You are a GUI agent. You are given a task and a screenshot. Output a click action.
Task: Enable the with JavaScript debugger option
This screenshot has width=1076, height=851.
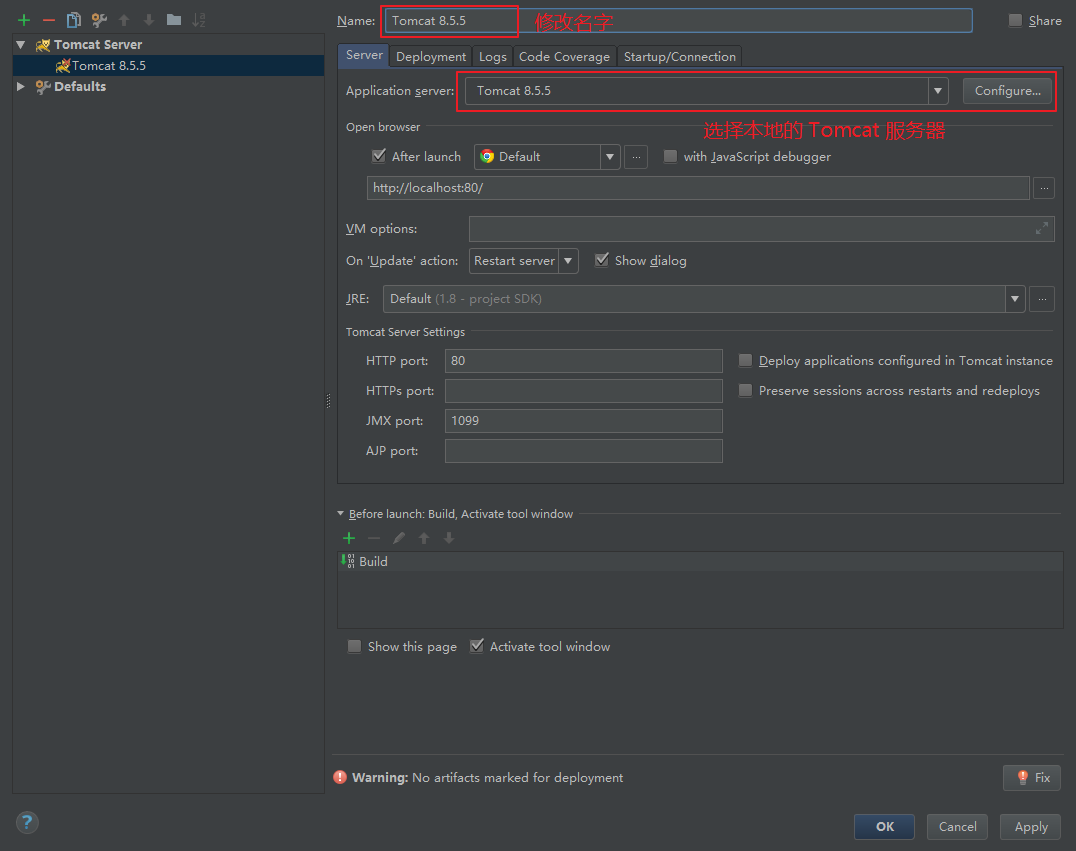(670, 156)
